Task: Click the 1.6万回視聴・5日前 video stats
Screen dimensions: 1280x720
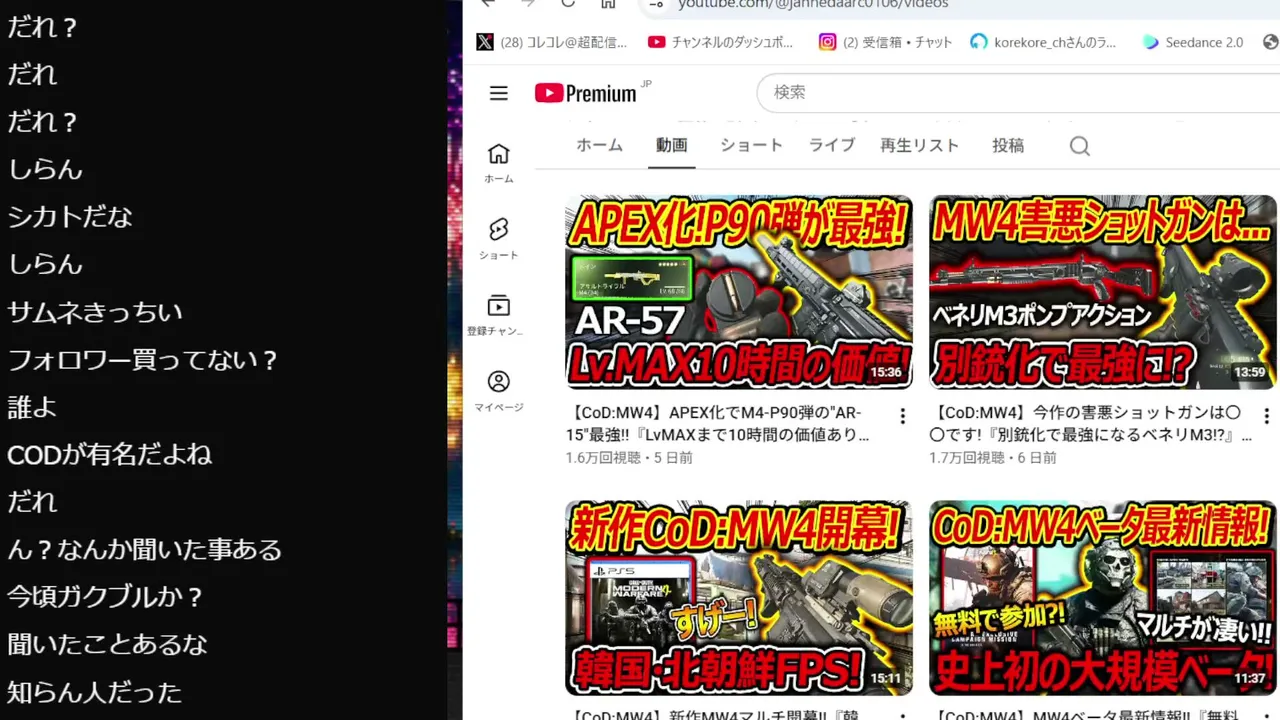Action: (x=629, y=458)
